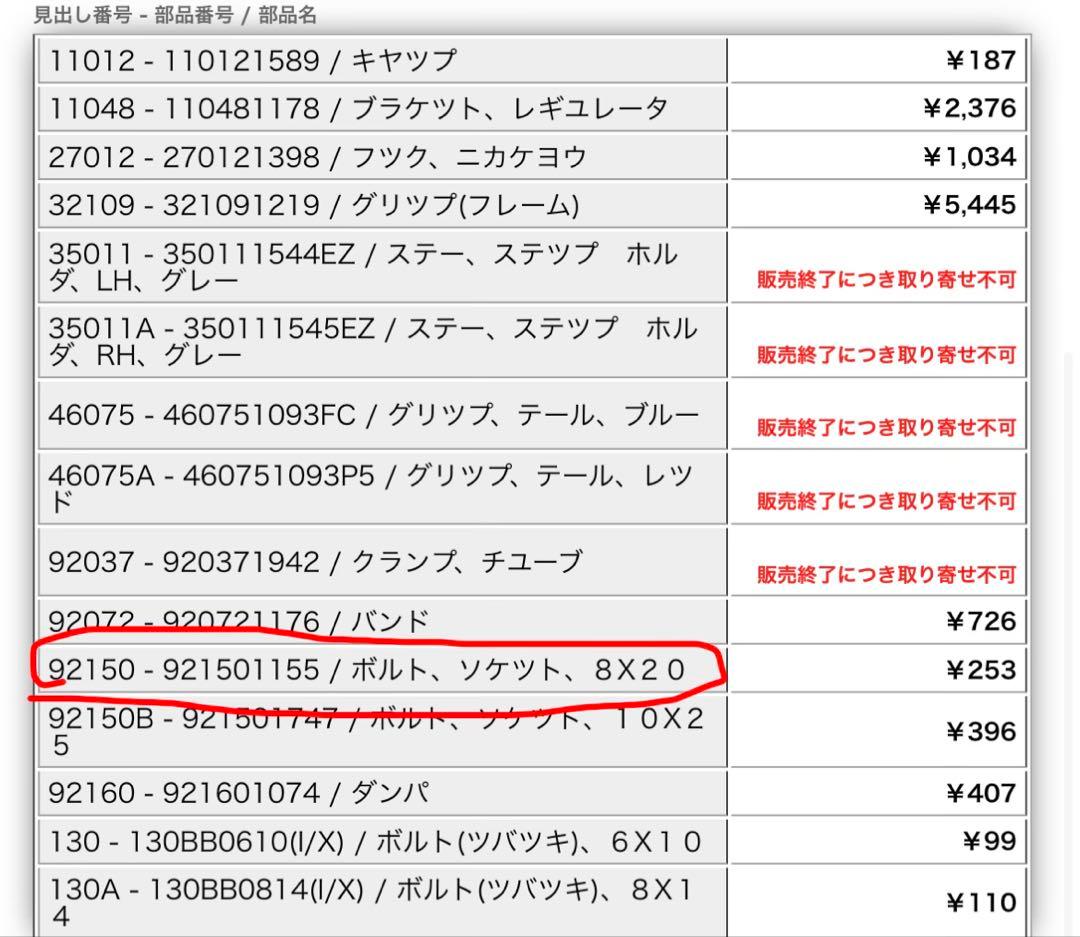Click the 46075 グリツプ、テール、ブルー entry

(x=382, y=415)
